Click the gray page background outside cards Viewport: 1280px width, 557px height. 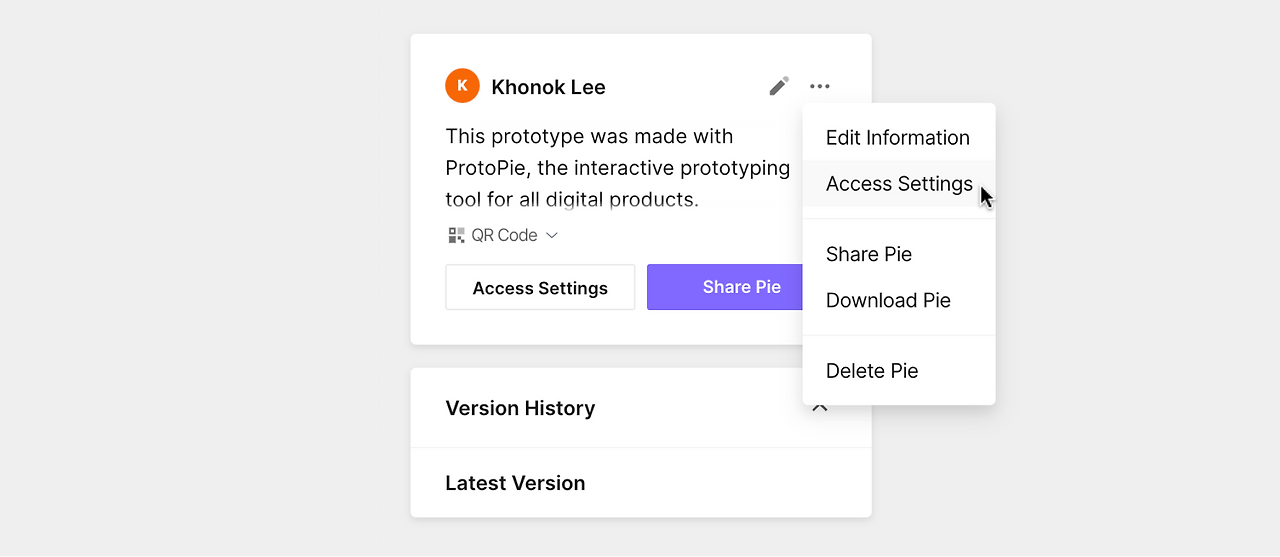(200, 300)
